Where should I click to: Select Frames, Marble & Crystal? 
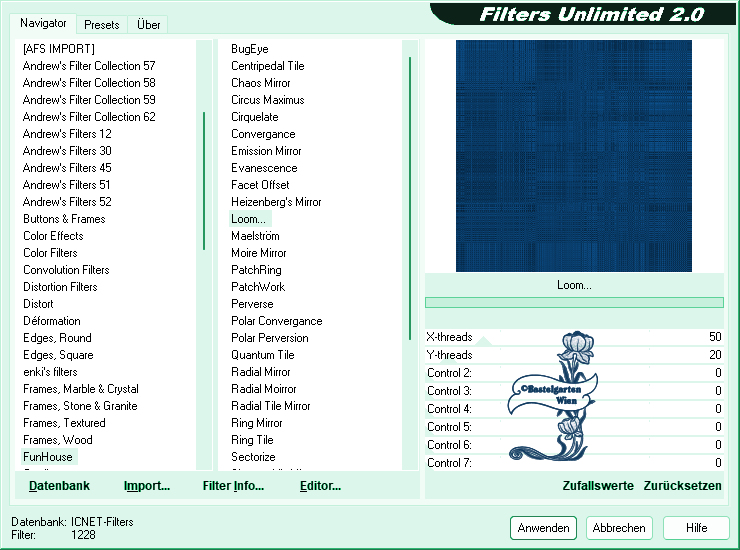pos(81,389)
